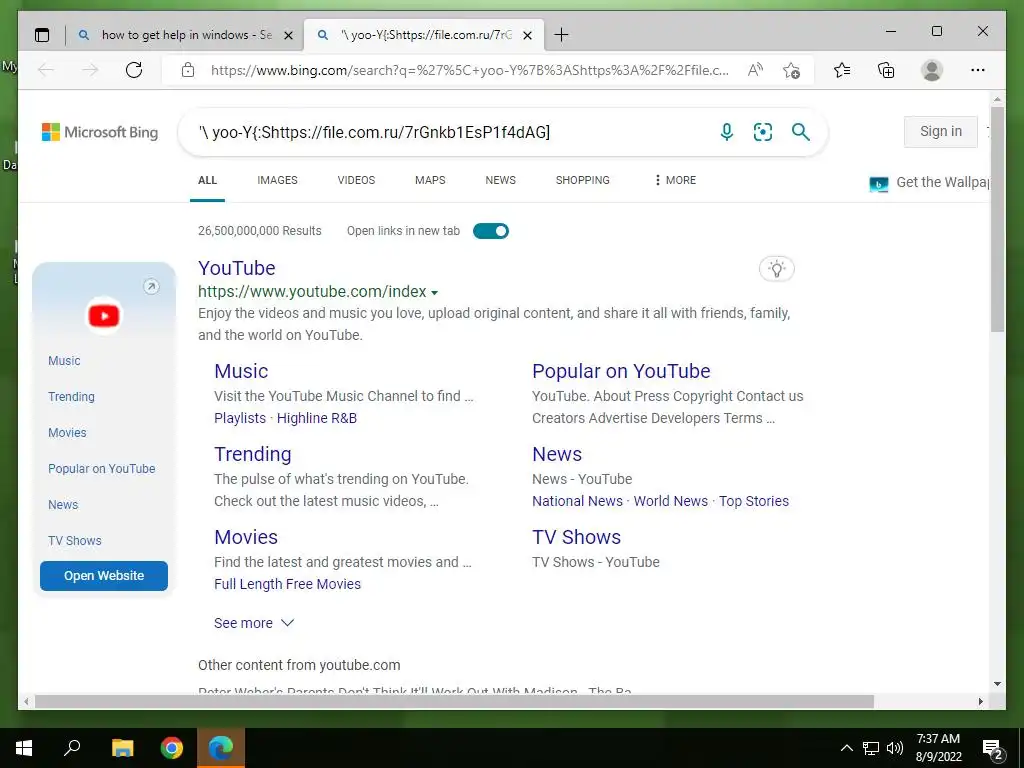Click the YouTube logo in side card
The height and width of the screenshot is (768, 1024).
tap(104, 316)
